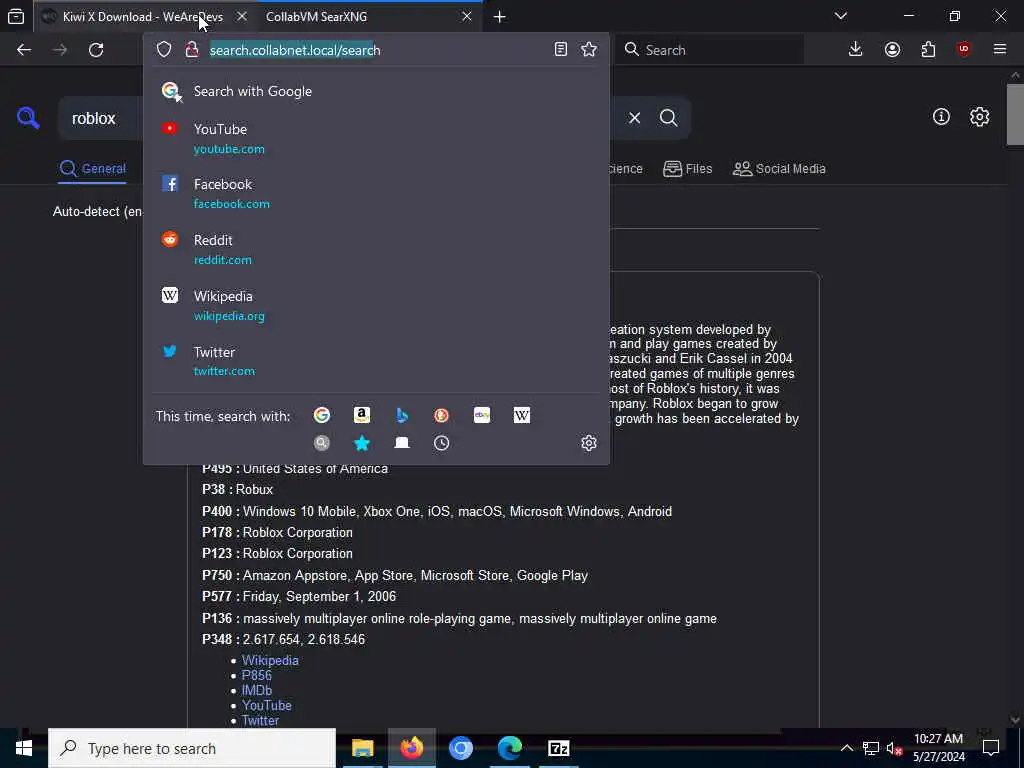Open search settings gear in dropdown
The width and height of the screenshot is (1024, 768).
[x=588, y=443]
